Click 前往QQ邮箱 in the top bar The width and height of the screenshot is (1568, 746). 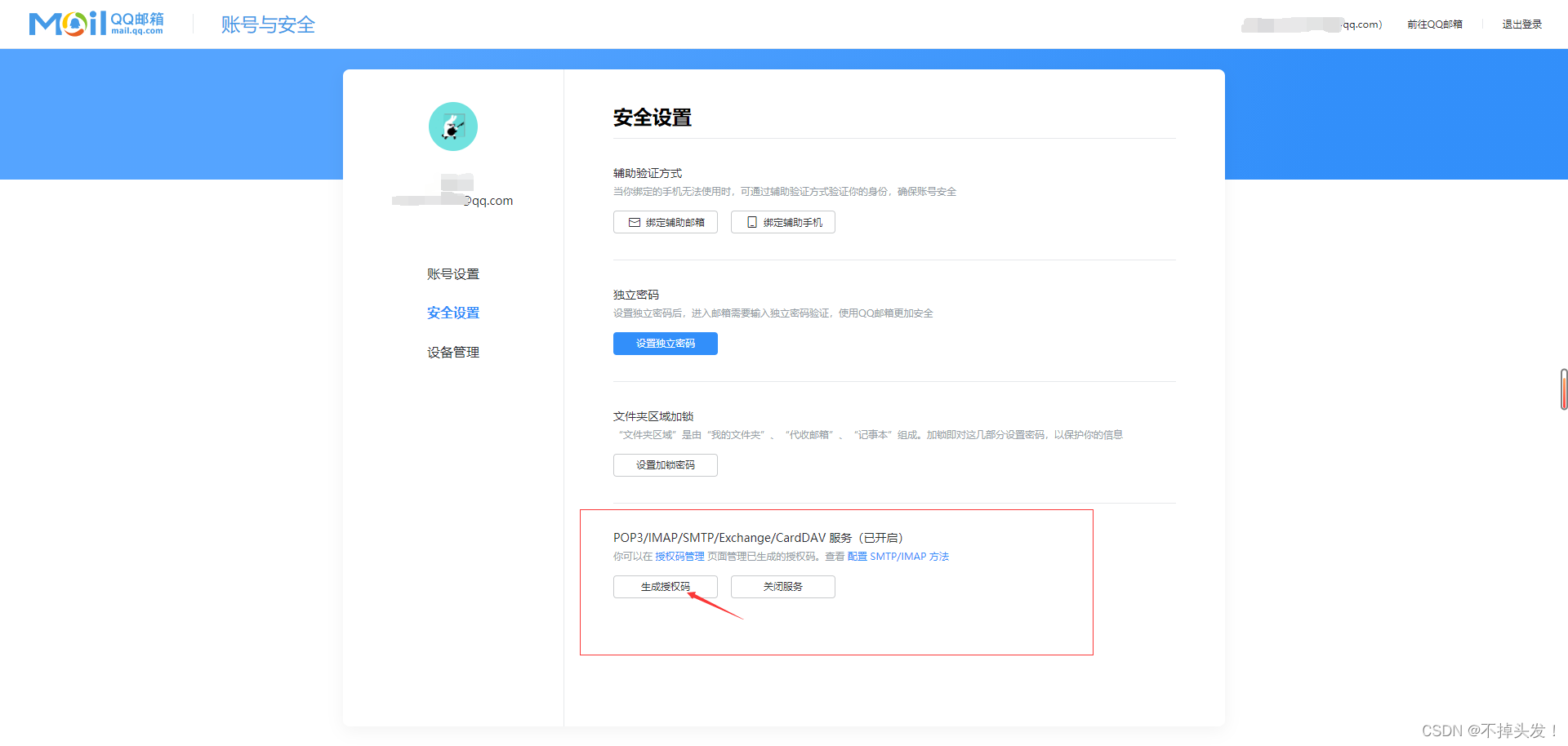pyautogui.click(x=1434, y=24)
